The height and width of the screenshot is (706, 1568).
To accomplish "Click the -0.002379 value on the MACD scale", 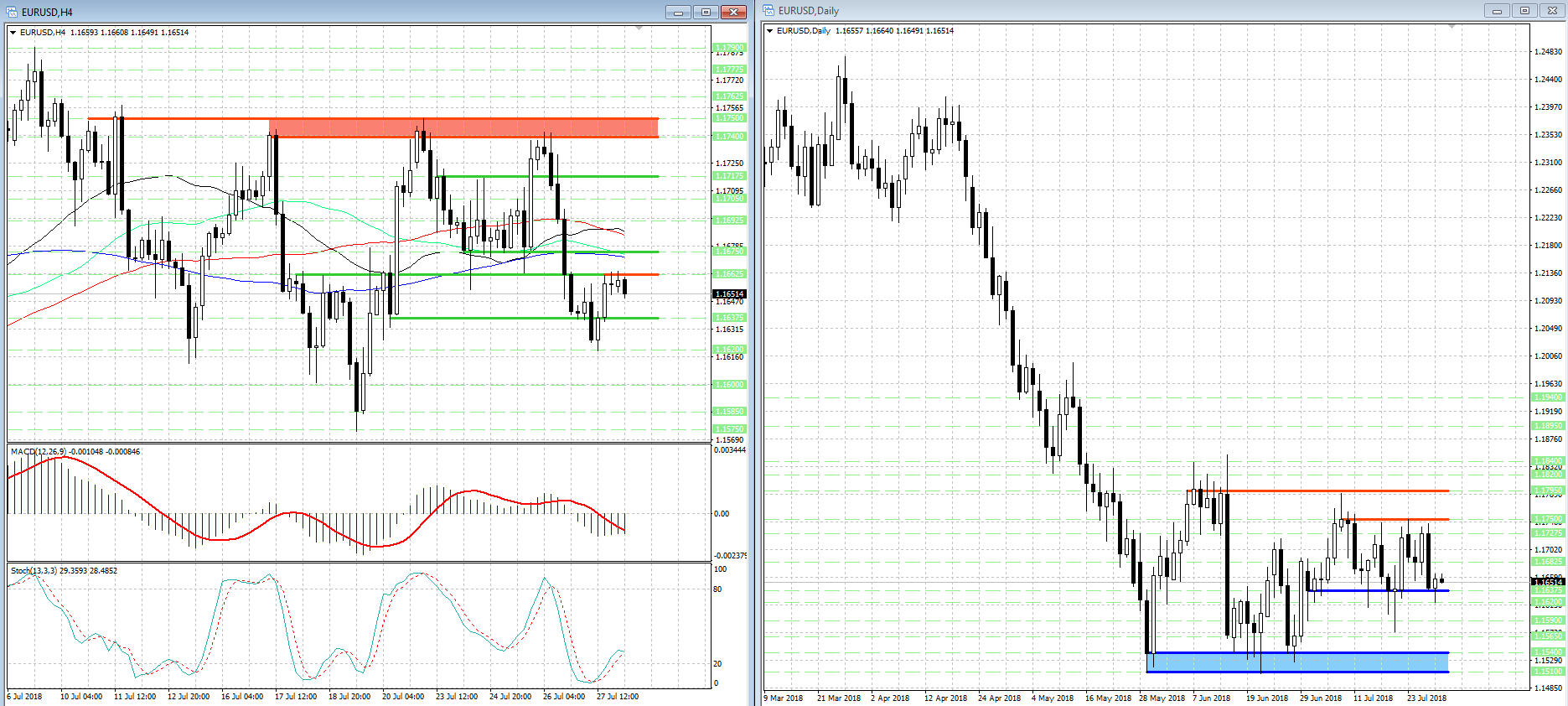I will [x=730, y=556].
